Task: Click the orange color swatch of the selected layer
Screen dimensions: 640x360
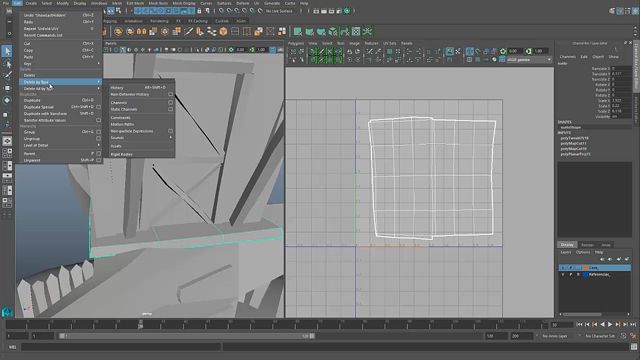Action: tap(586, 268)
